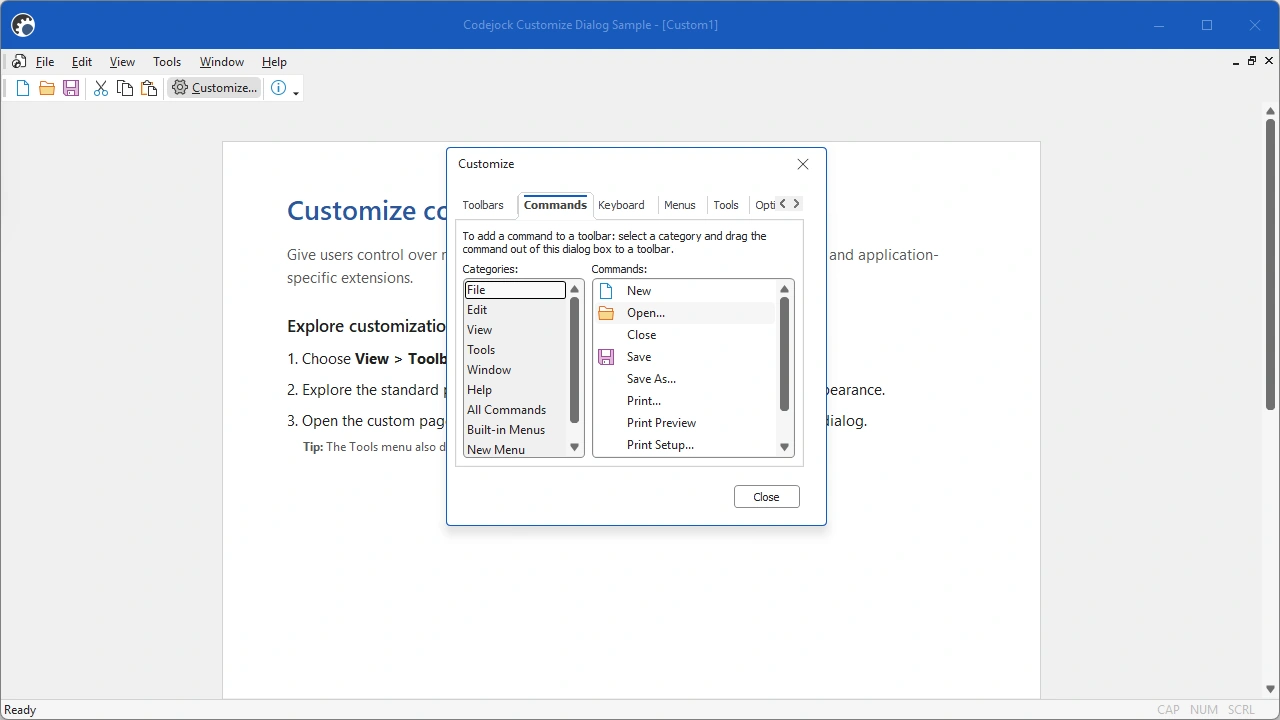Select the Save command in Commands list
Viewport: 1280px width, 720px height.
coord(685,357)
